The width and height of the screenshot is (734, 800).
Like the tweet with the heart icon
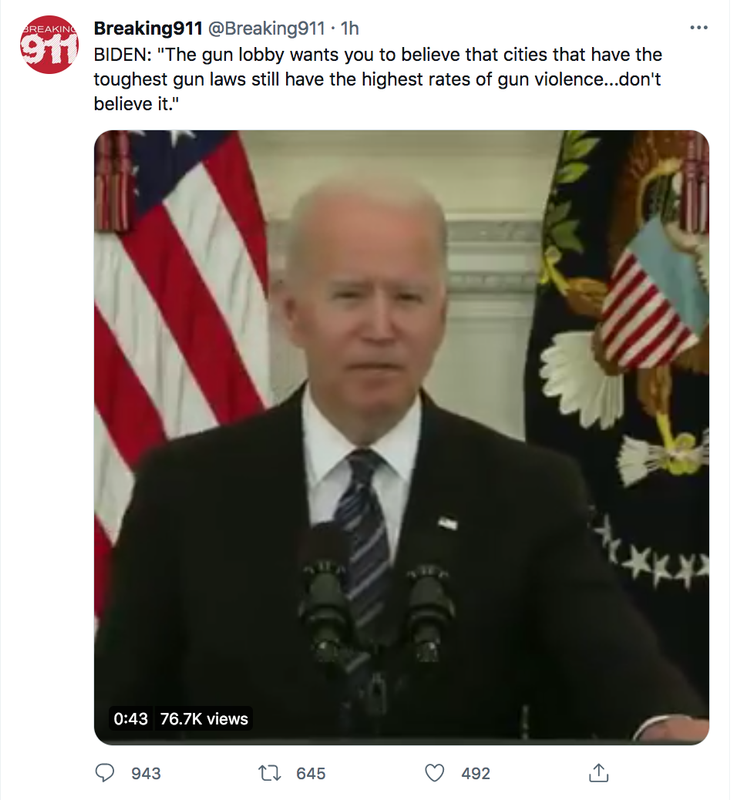(x=435, y=773)
